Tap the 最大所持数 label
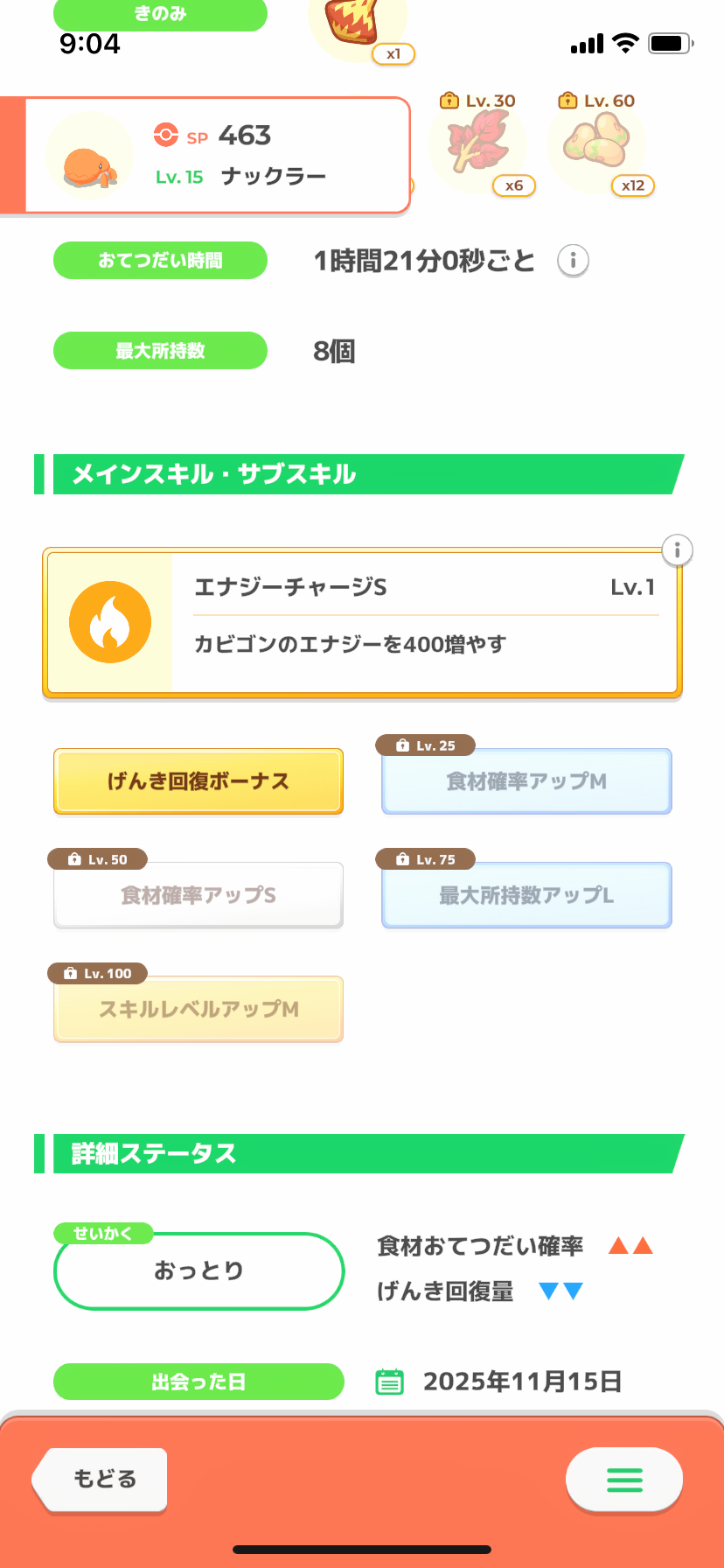 pos(160,351)
